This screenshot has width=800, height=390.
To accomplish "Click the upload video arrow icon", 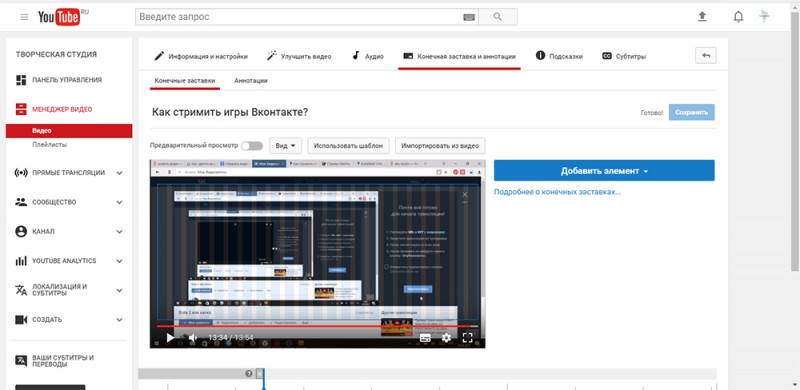I will pyautogui.click(x=702, y=17).
